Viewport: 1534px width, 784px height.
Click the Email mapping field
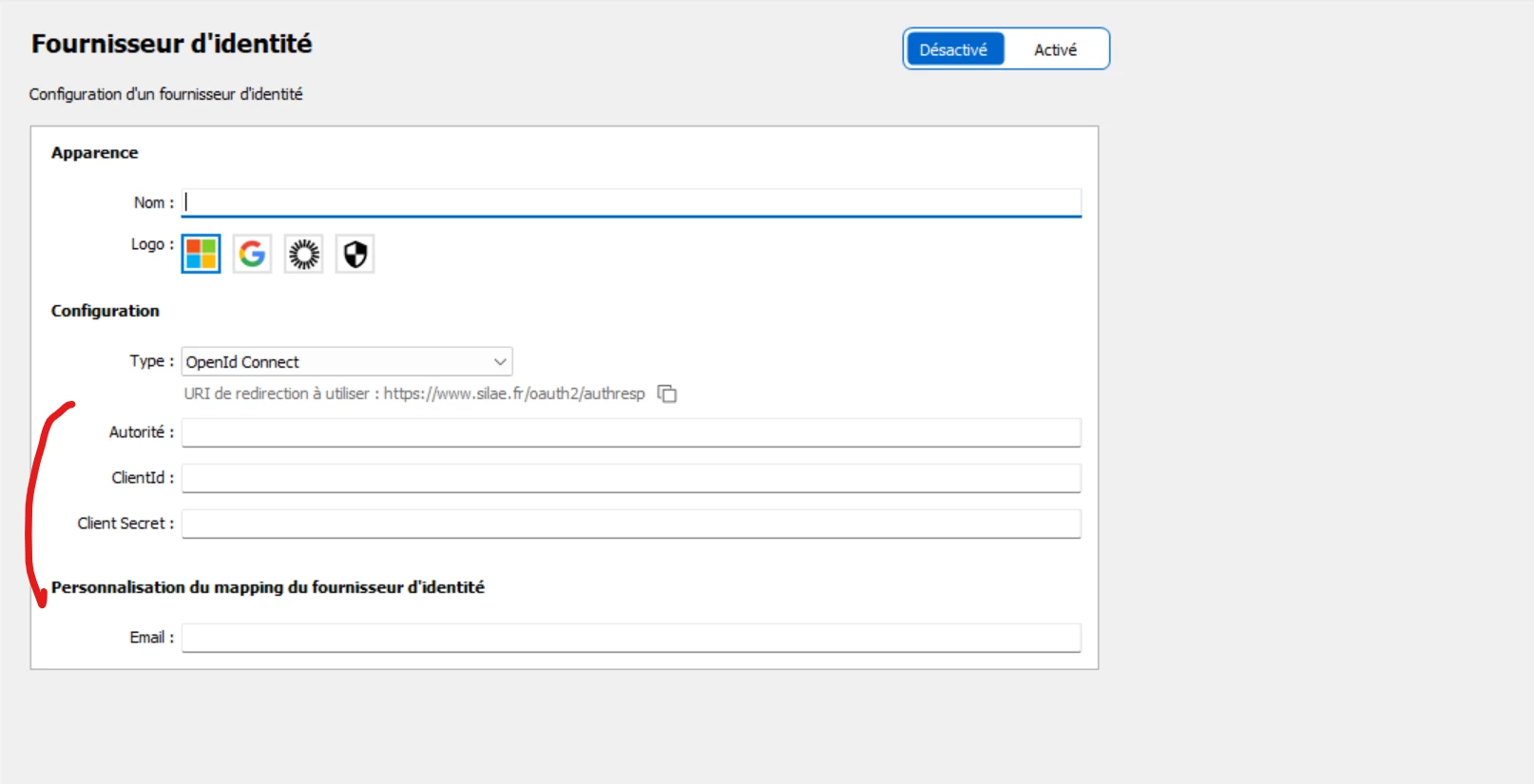[x=631, y=638]
